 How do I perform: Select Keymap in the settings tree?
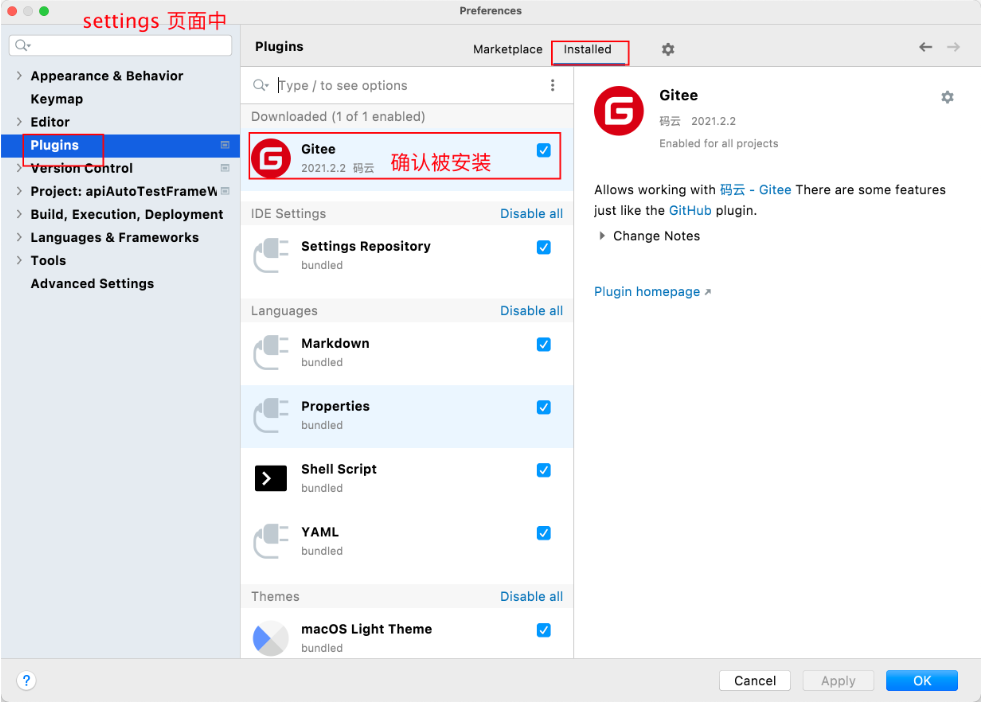56,99
